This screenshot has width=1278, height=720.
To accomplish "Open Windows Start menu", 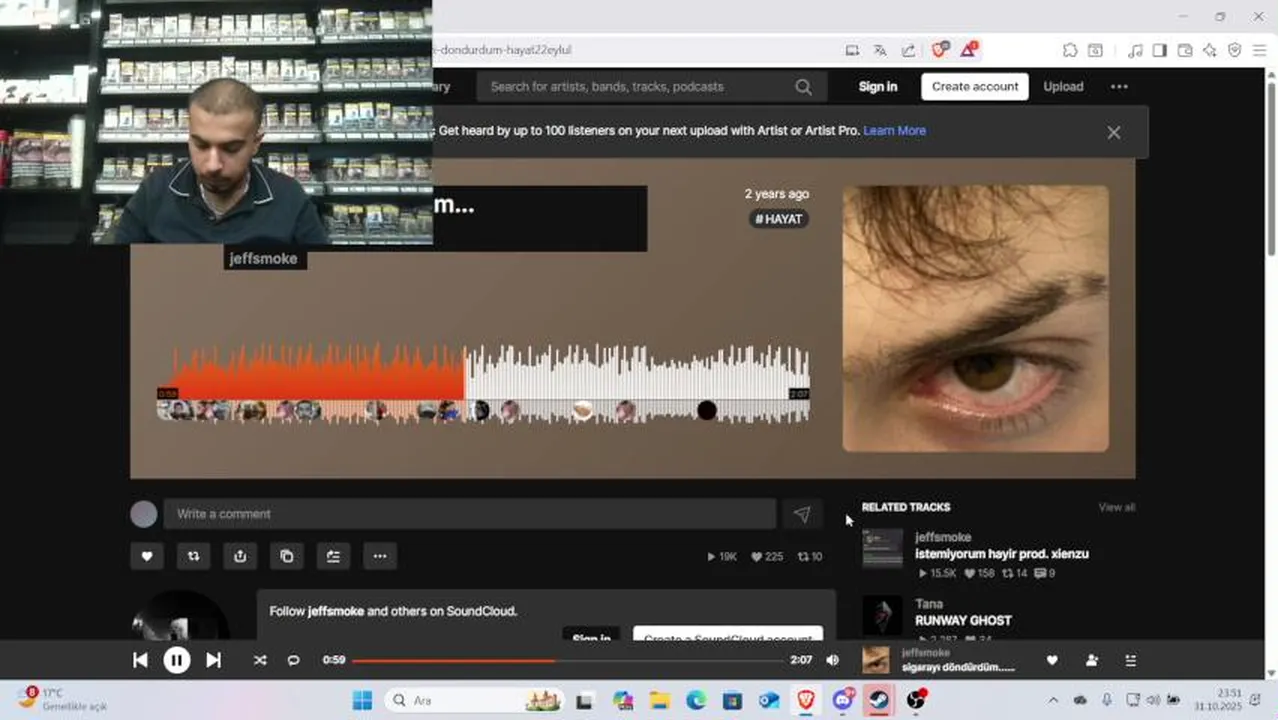I will [362, 700].
